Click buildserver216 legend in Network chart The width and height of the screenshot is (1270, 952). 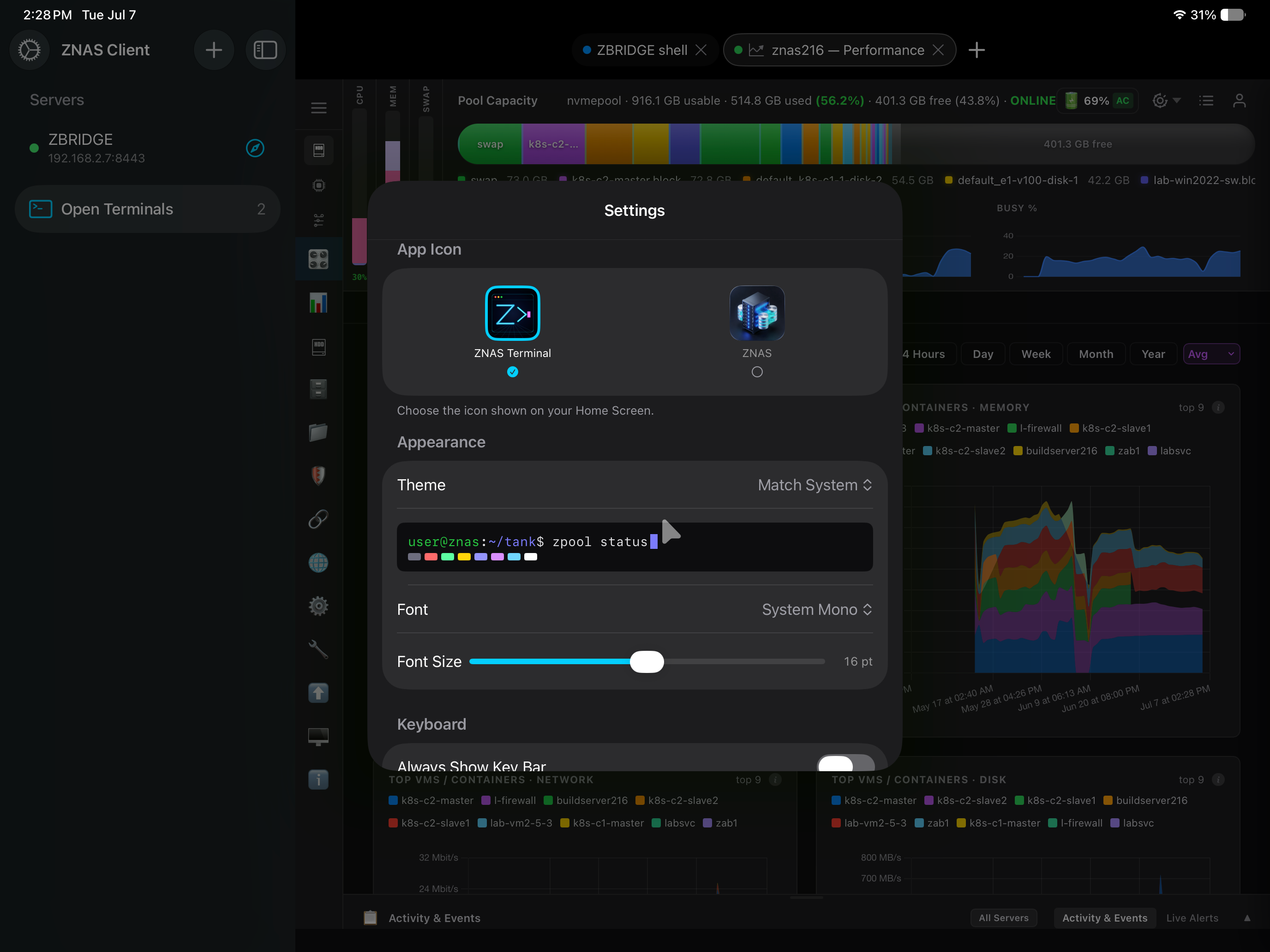[x=586, y=800]
